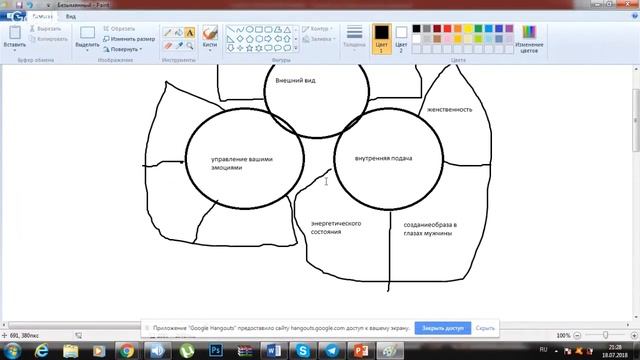The image size is (640, 360).
Task: Click the zoom slider handle
Action: pos(606,335)
